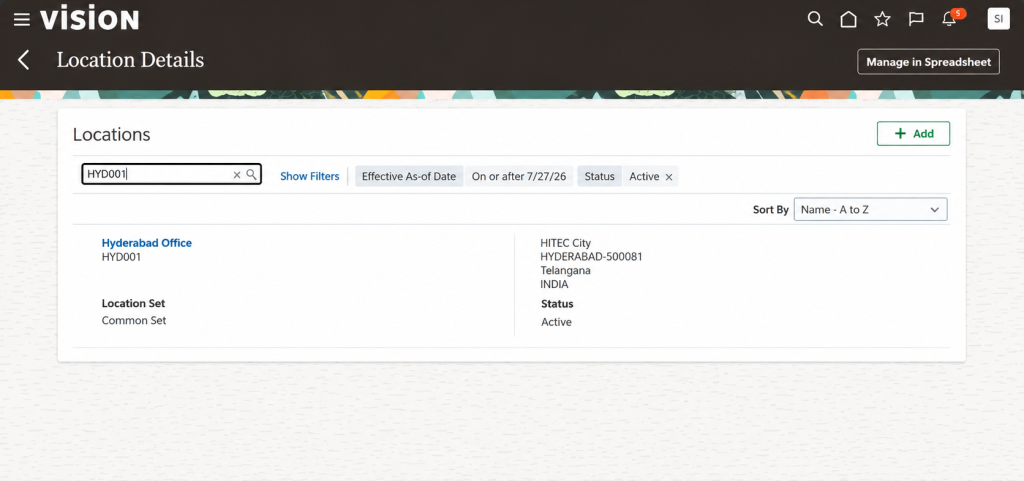Open notifications bell
The image size is (1024, 481).
(949, 19)
